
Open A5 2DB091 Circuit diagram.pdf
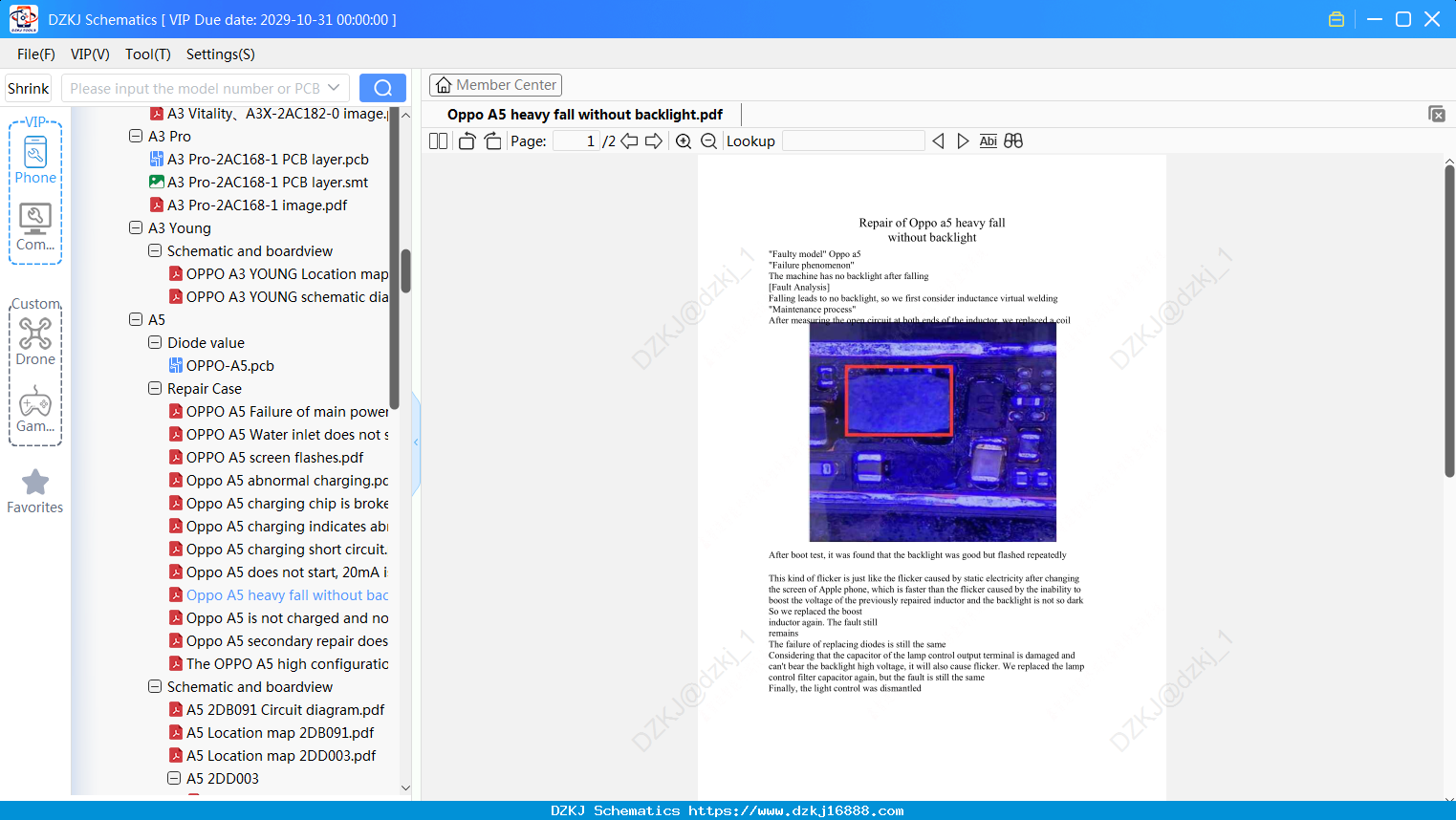click(276, 709)
